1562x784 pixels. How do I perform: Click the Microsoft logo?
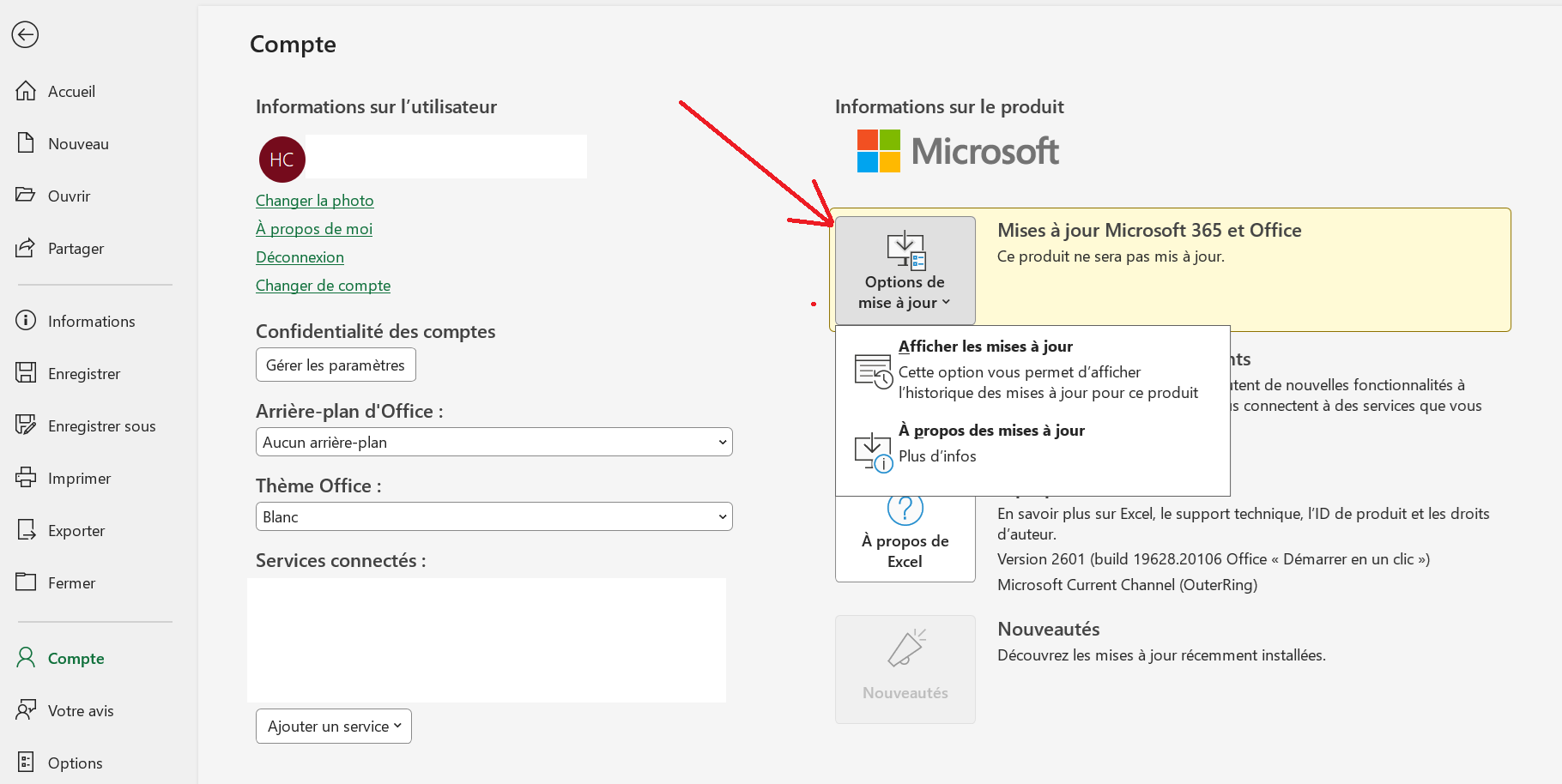click(x=958, y=151)
